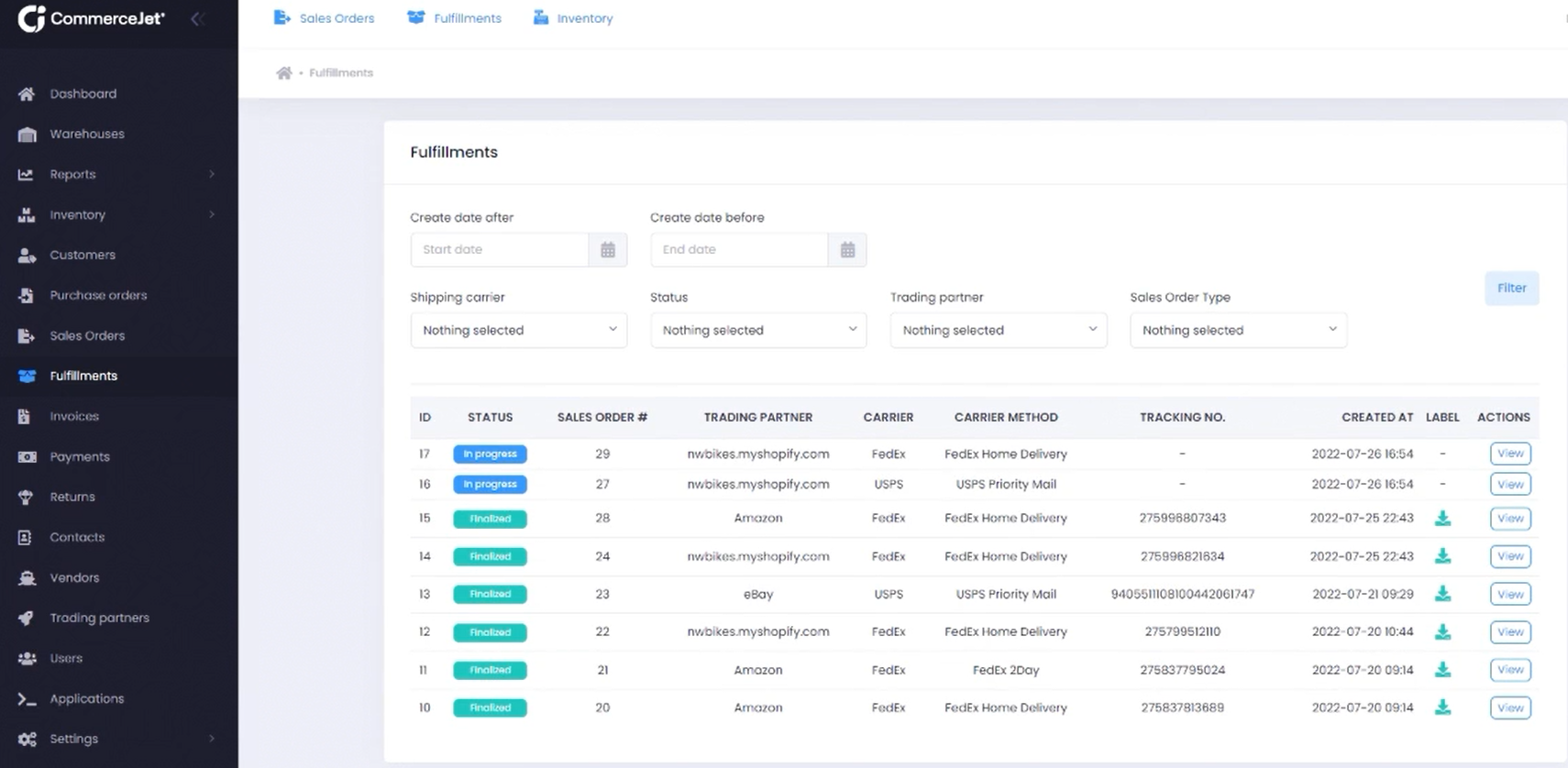Open calendar picker for Create date before
This screenshot has height=768, width=1568.
pos(847,249)
